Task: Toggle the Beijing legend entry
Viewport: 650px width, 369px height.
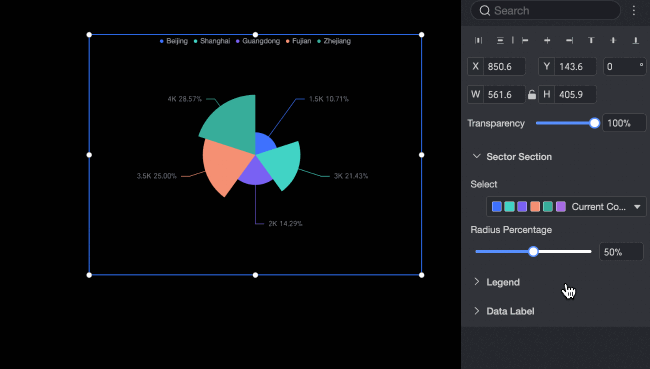Action: [174, 41]
